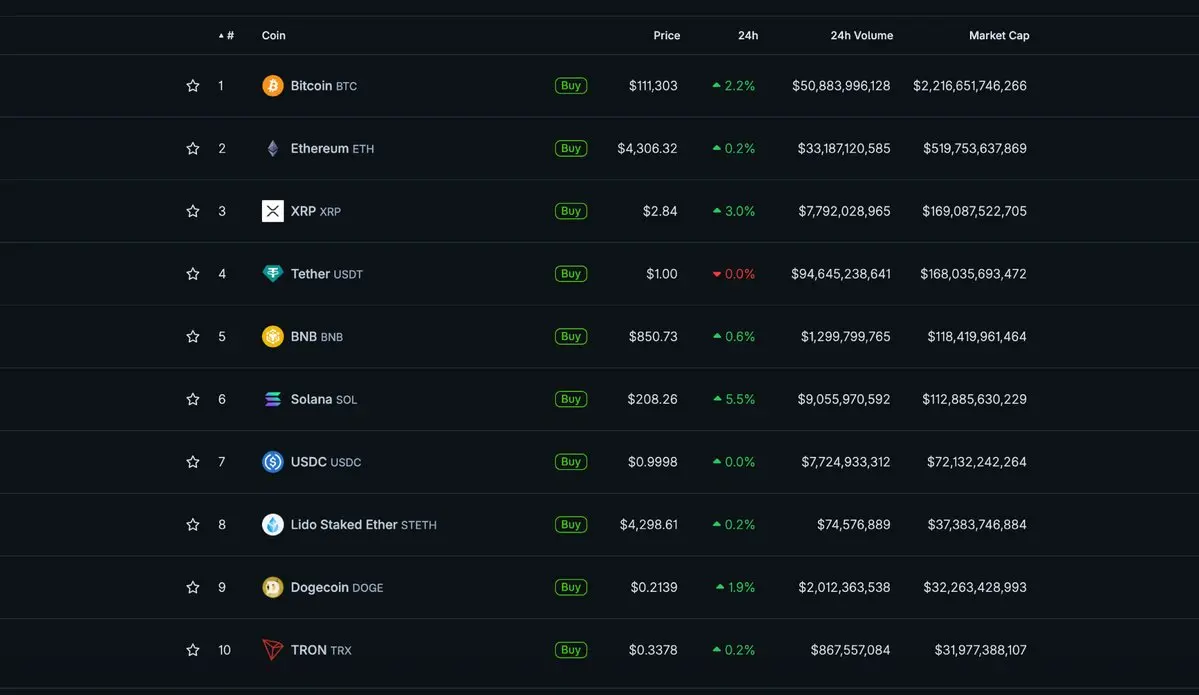Sort table by Coin column header
This screenshot has width=1199, height=695.
click(x=274, y=35)
